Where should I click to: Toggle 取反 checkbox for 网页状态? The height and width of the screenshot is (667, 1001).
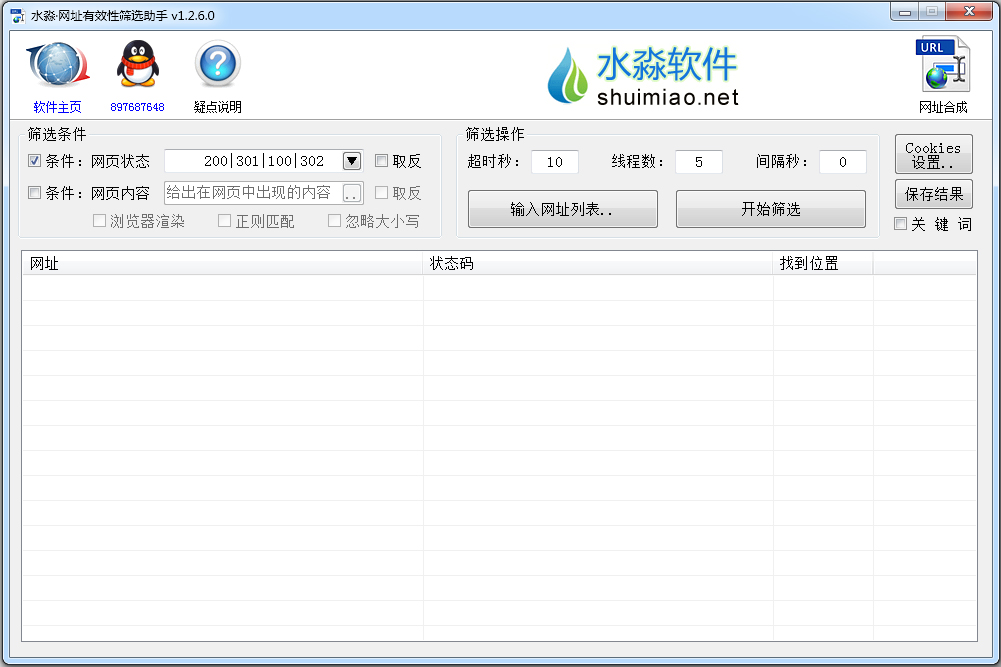[x=382, y=161]
